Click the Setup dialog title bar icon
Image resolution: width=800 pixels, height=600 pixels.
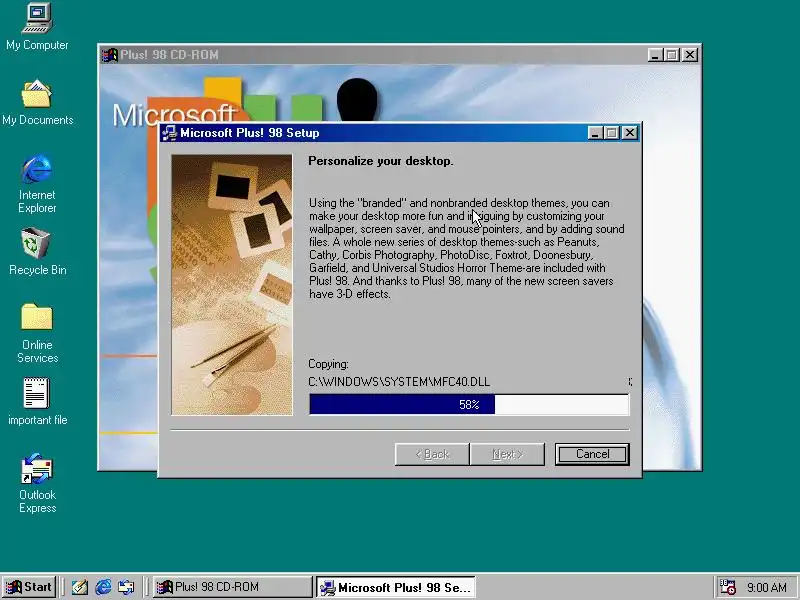click(x=169, y=133)
